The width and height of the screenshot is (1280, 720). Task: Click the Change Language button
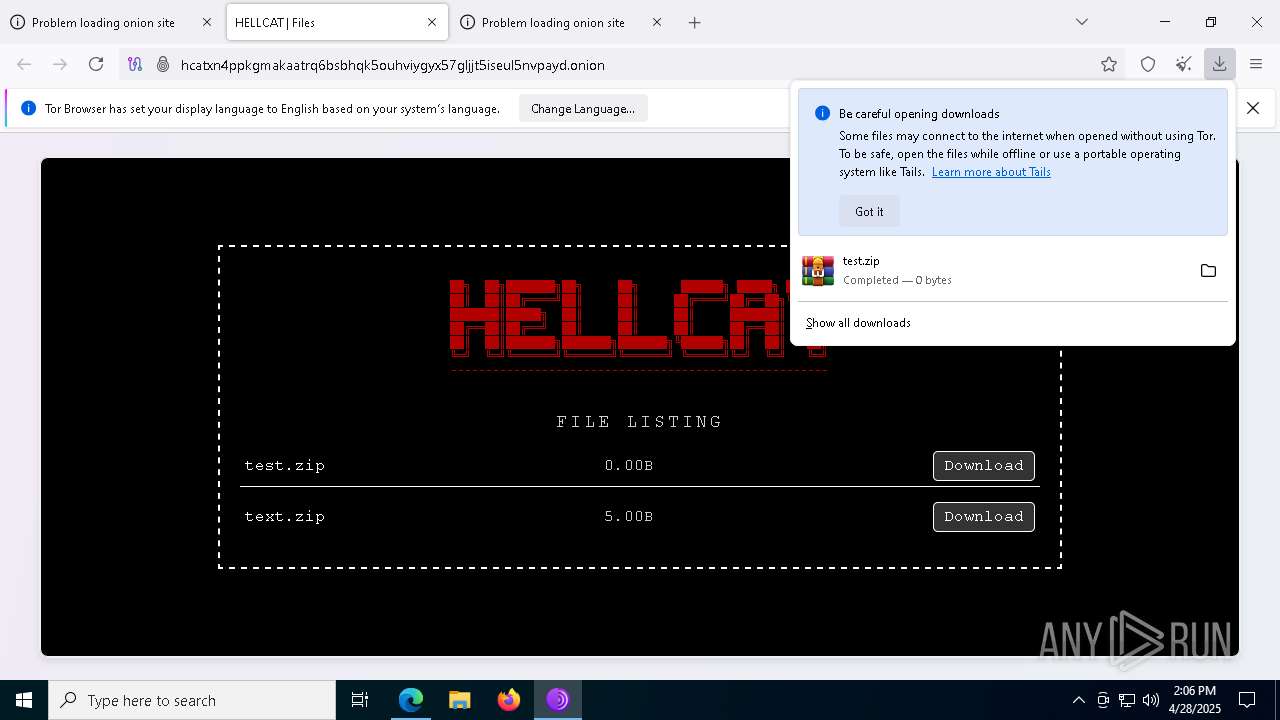583,109
